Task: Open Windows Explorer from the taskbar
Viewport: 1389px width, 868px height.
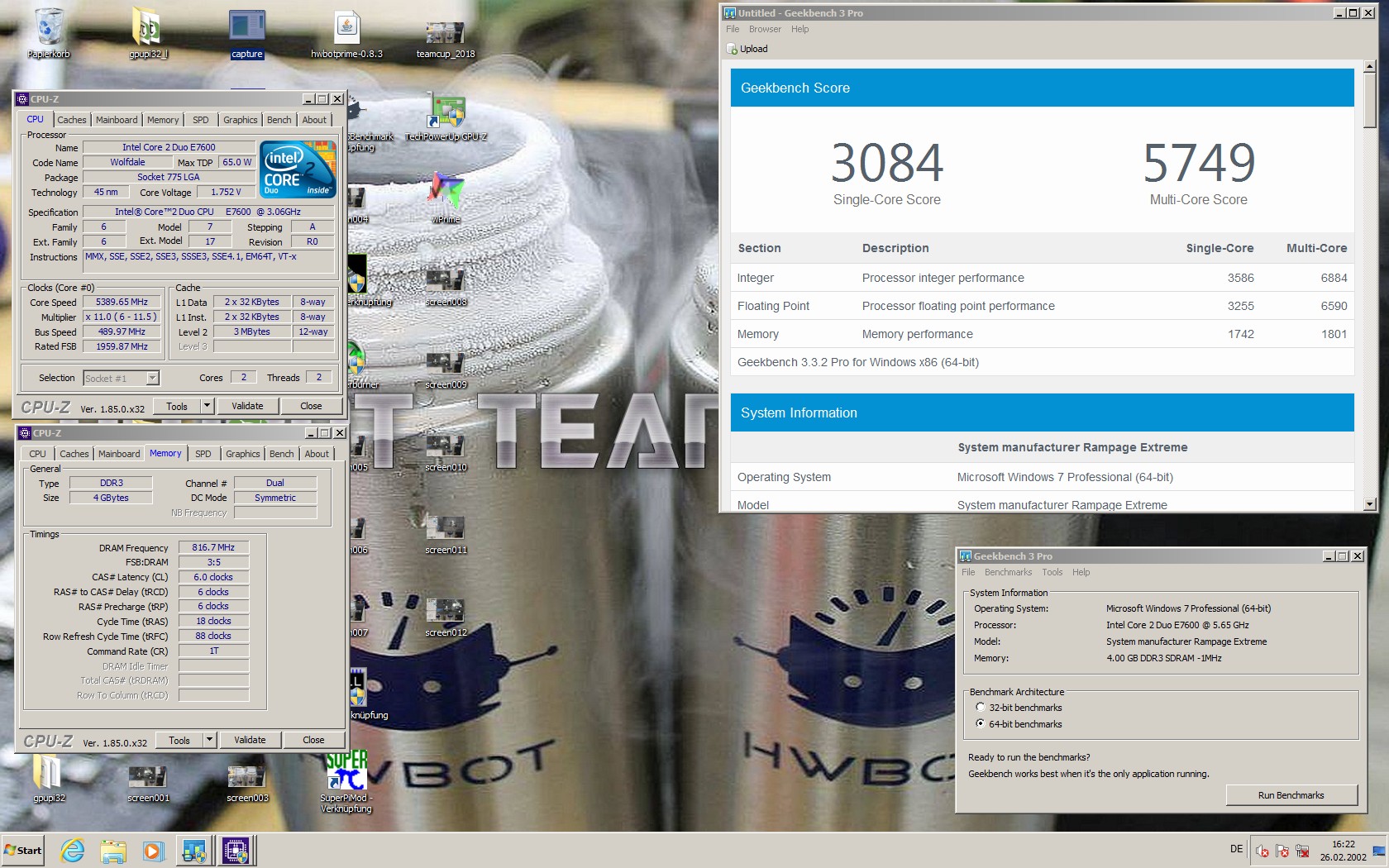Action: [x=113, y=850]
